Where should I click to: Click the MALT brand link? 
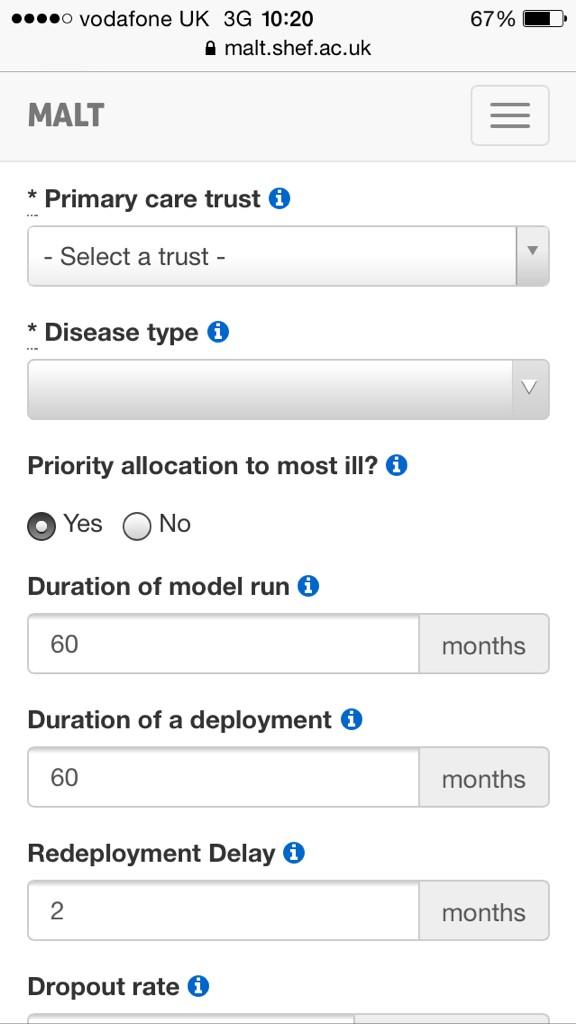point(66,116)
